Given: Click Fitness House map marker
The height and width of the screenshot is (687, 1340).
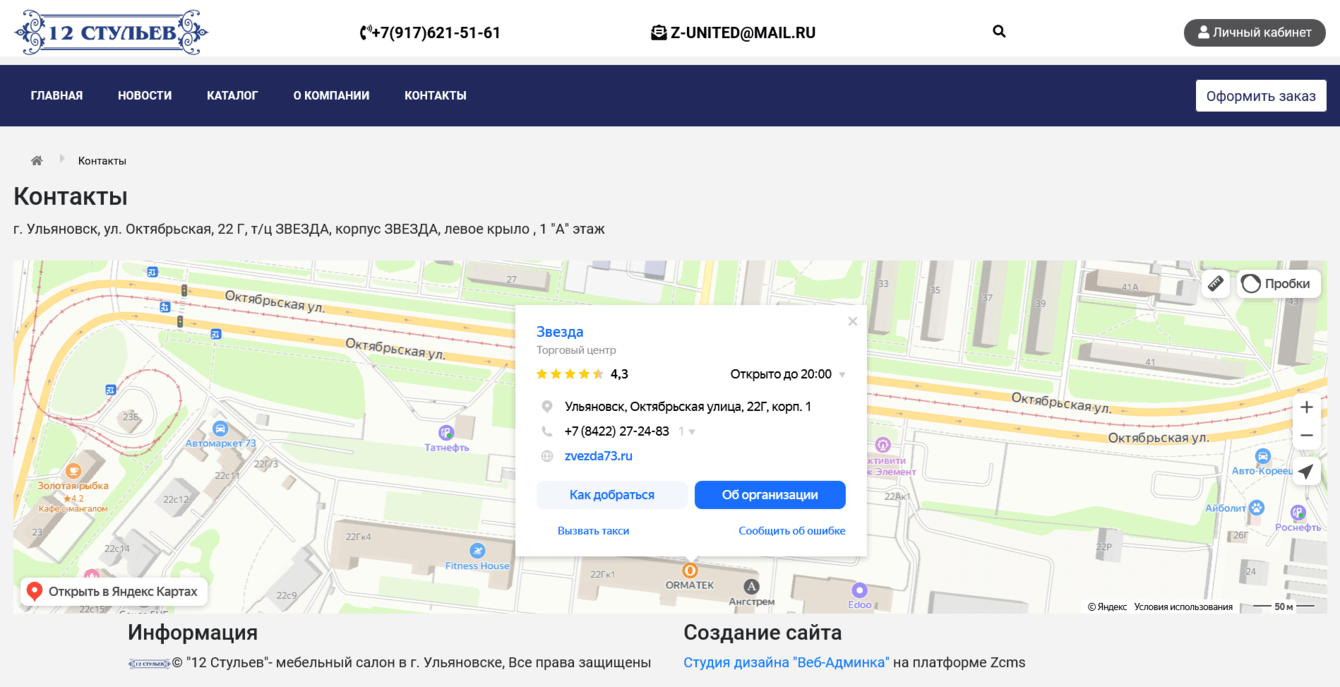Looking at the screenshot, I should click(x=477, y=551).
